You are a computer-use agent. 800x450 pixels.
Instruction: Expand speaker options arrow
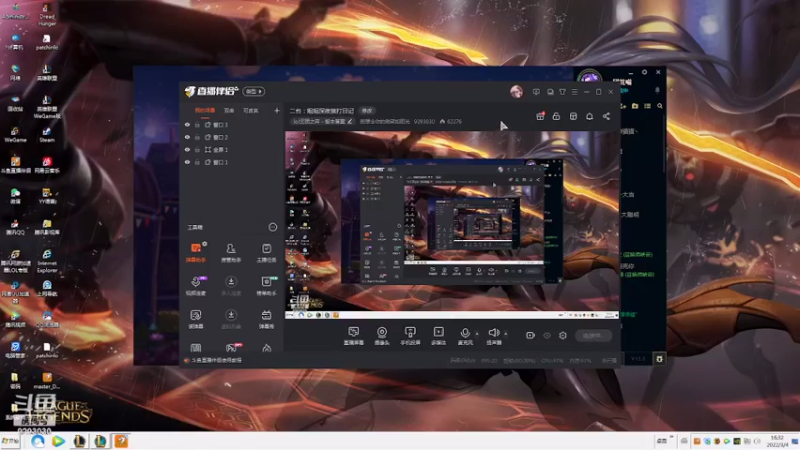point(506,334)
